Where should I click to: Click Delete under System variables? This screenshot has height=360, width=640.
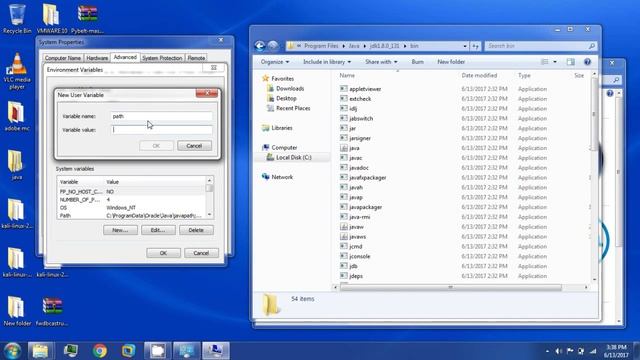(x=196, y=230)
